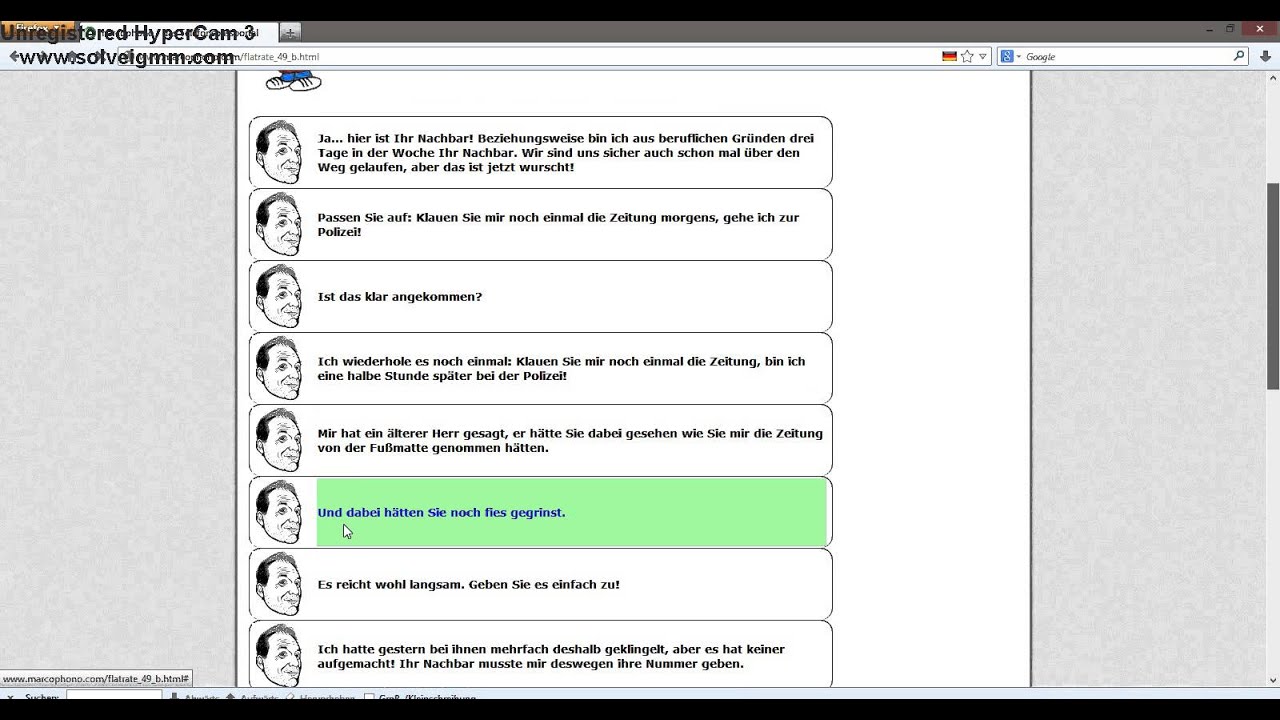Minimize the Firefox window

pyautogui.click(x=1209, y=29)
